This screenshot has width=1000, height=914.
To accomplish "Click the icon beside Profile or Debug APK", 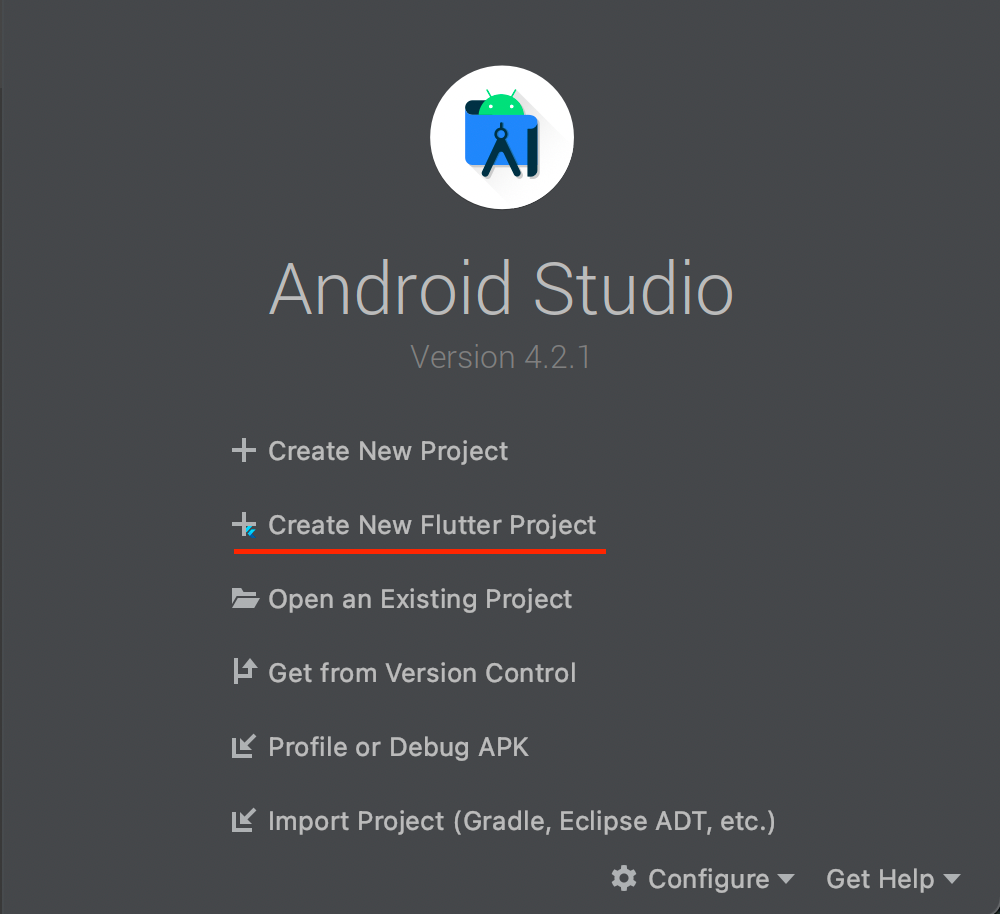I will [244, 746].
